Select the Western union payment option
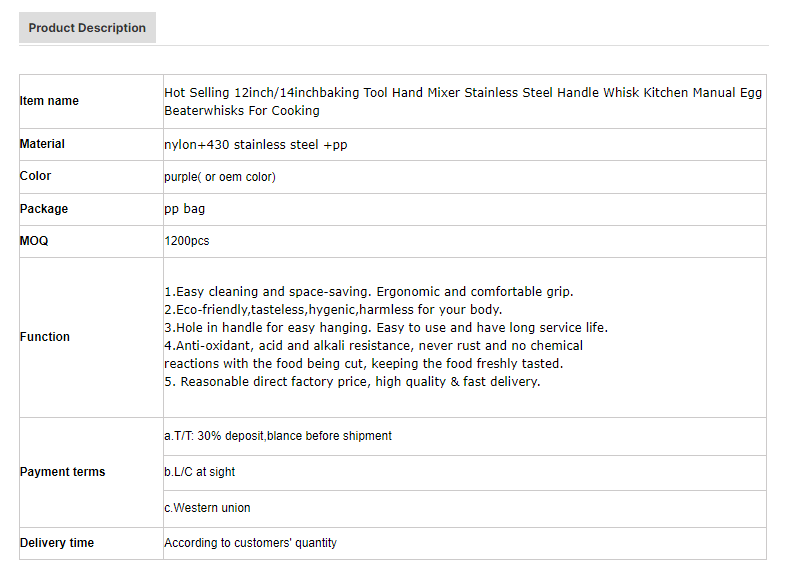This screenshot has height=585, width=803. (x=207, y=508)
